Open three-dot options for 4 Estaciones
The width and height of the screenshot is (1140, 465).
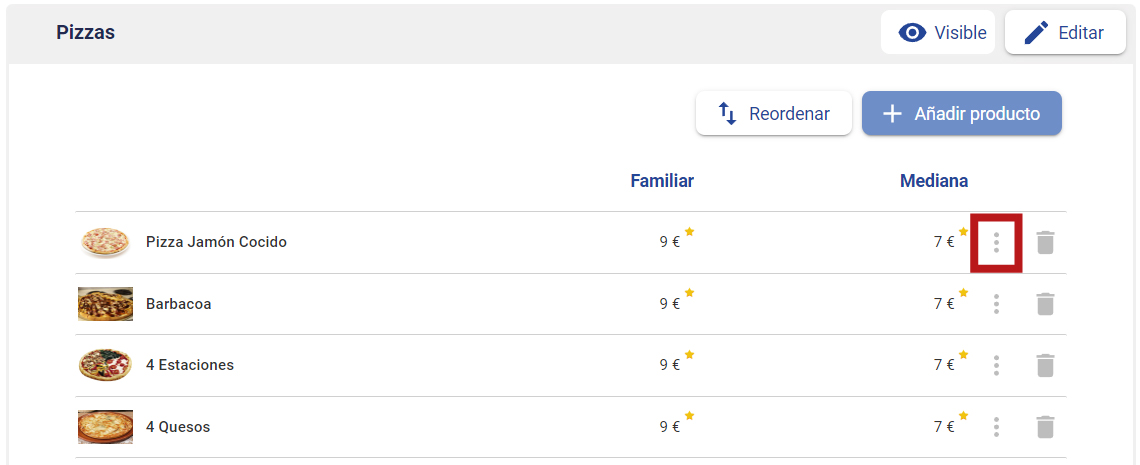click(x=996, y=365)
